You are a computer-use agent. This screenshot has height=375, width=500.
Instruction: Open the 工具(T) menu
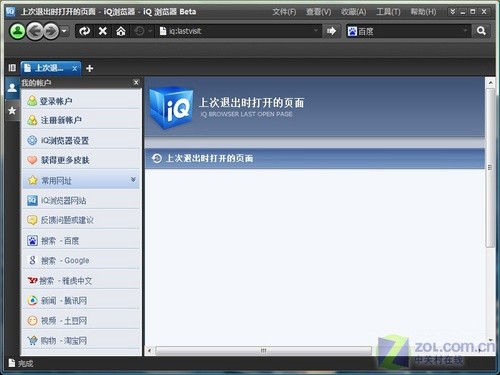(x=388, y=12)
